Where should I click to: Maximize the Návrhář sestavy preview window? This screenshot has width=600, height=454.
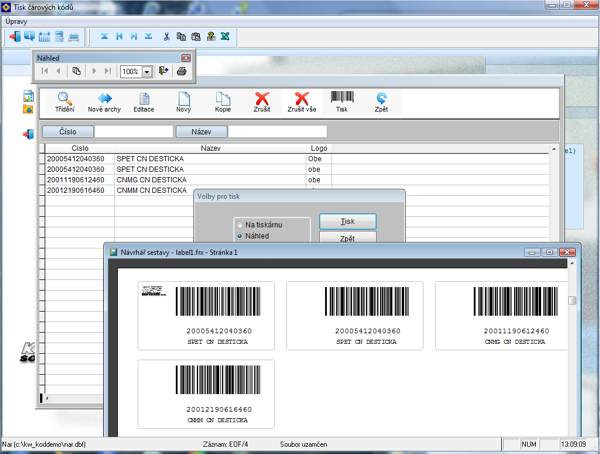click(x=549, y=252)
